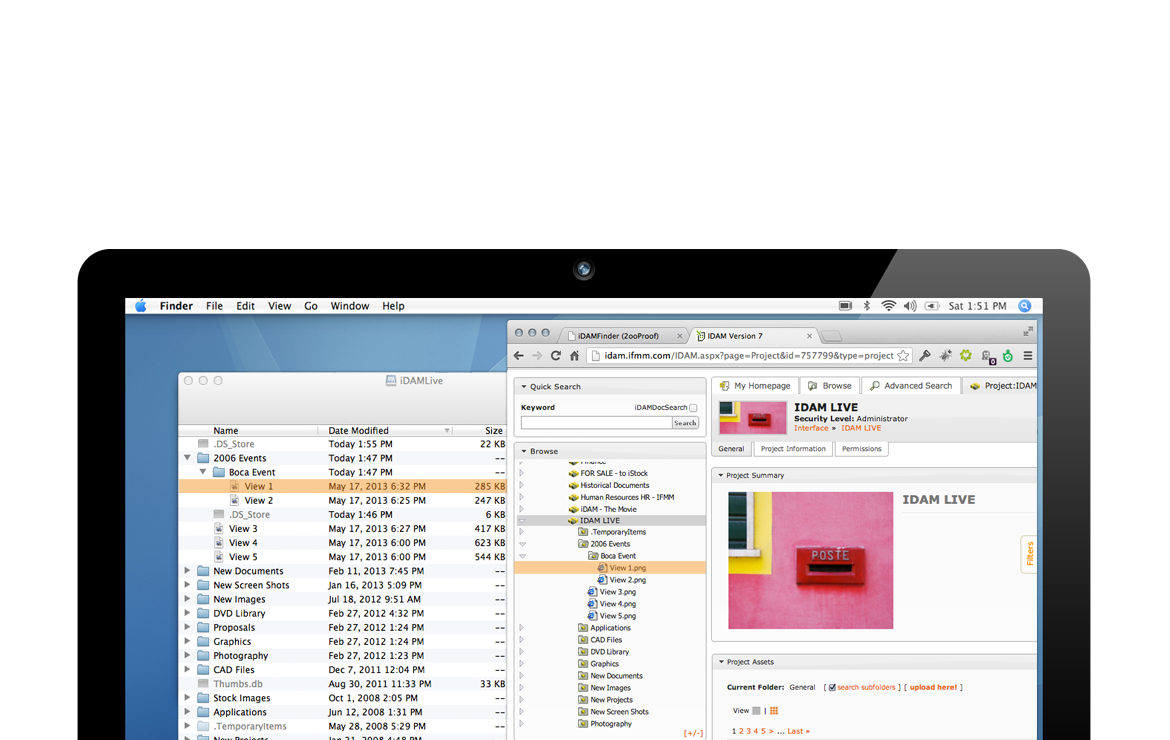
Task: Click the upload here! link
Action: coord(933,688)
